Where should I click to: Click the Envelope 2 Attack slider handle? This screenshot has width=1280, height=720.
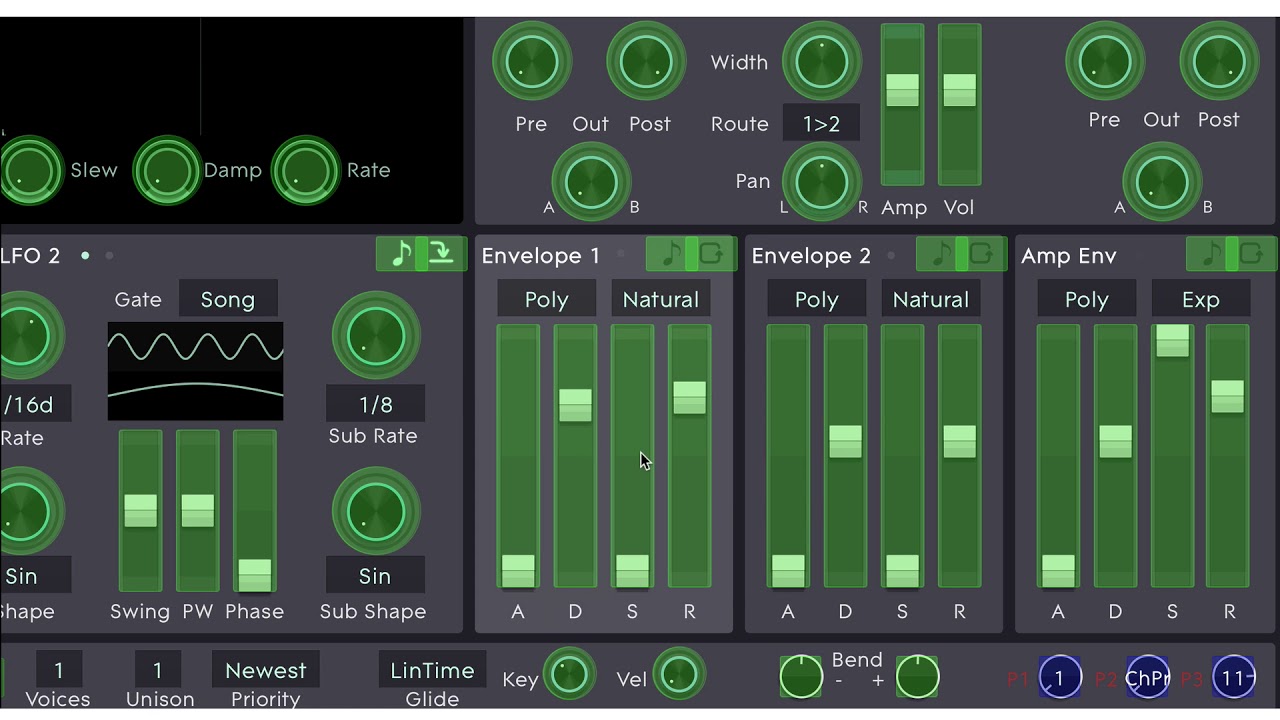tap(788, 570)
